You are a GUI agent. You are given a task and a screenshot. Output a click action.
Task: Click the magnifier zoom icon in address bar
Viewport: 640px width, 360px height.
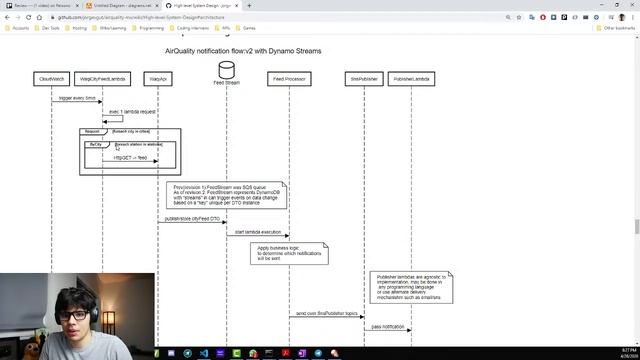point(508,18)
